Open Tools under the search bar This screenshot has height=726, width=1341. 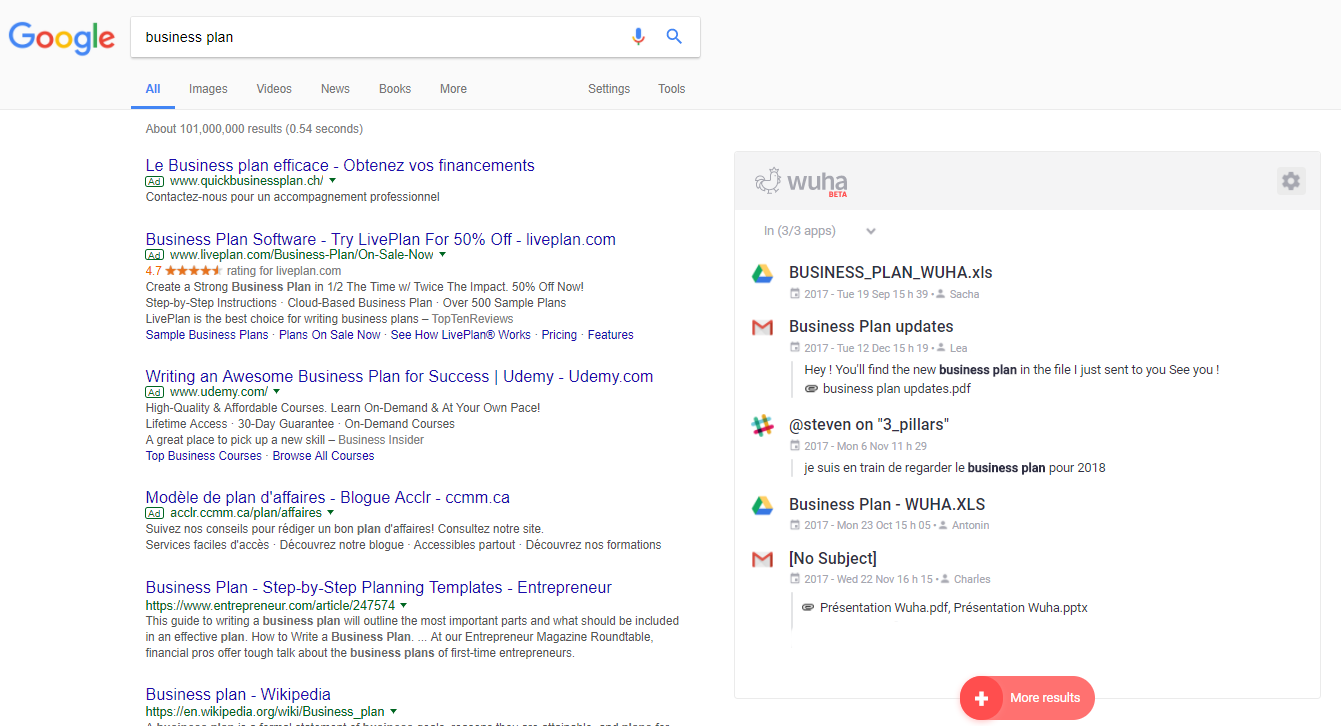[671, 89]
